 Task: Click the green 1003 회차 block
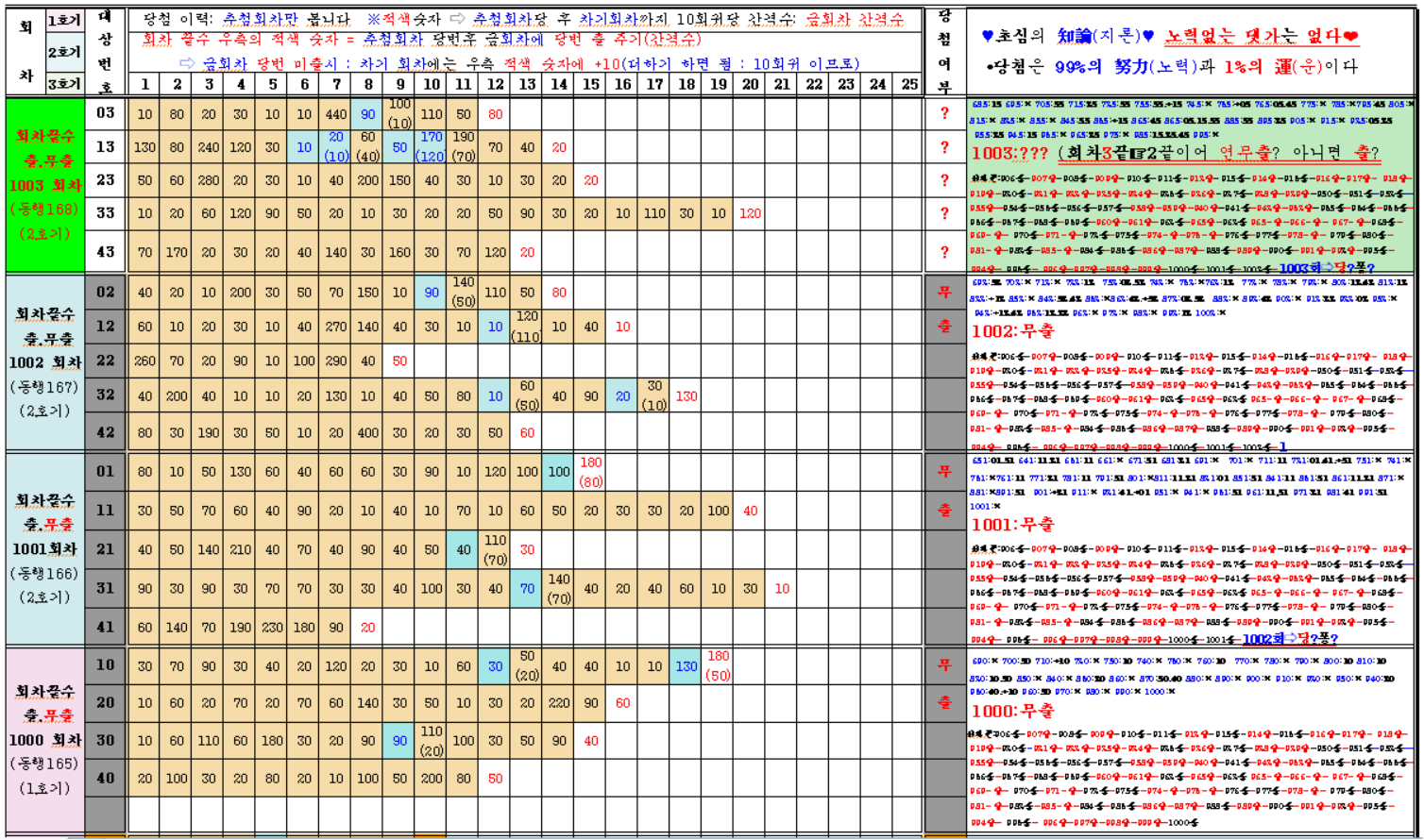tap(43, 185)
